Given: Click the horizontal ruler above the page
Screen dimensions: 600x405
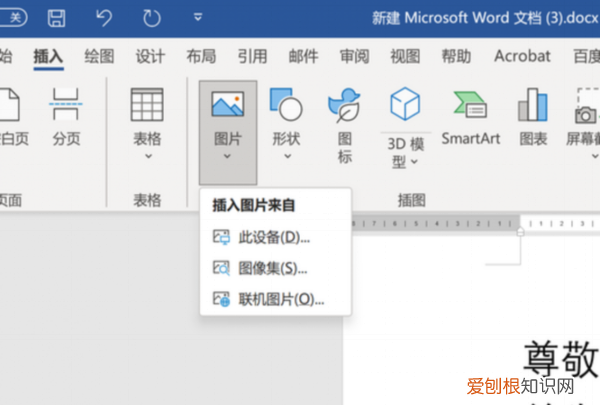Looking at the screenshot, I should tap(474, 224).
